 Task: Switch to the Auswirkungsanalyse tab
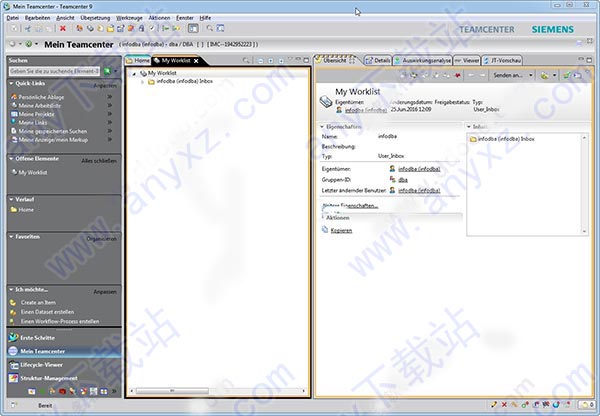(423, 60)
